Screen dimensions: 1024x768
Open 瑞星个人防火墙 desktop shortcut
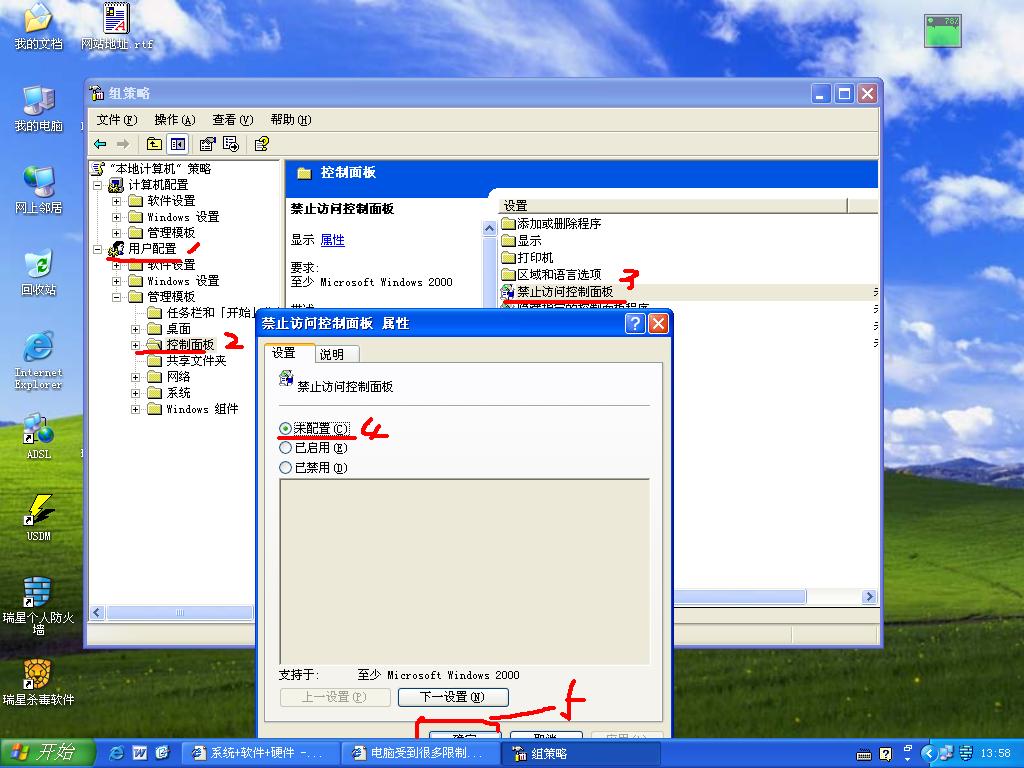39,606
